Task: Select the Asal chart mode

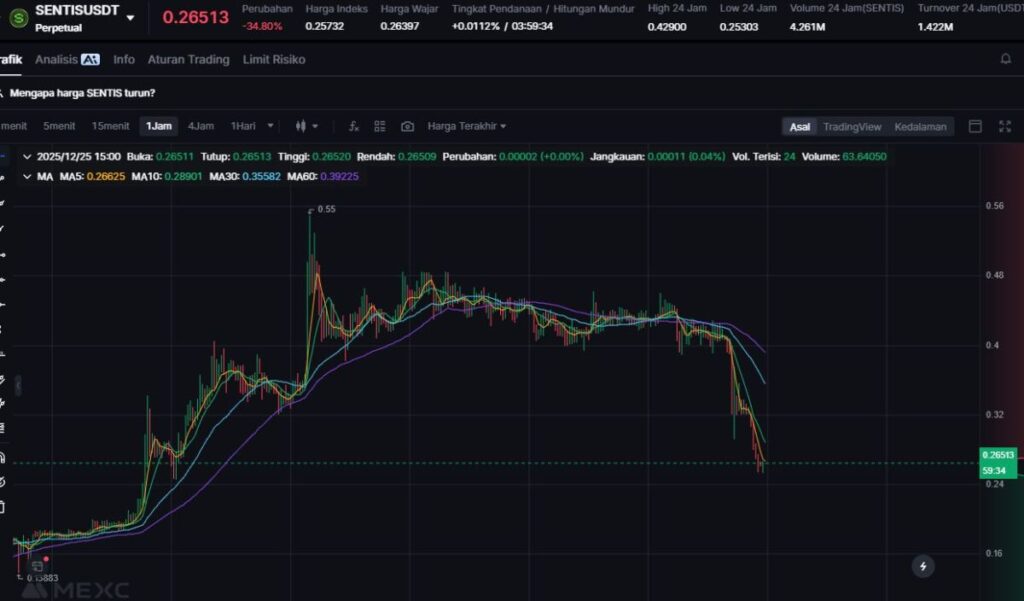Action: tap(800, 127)
